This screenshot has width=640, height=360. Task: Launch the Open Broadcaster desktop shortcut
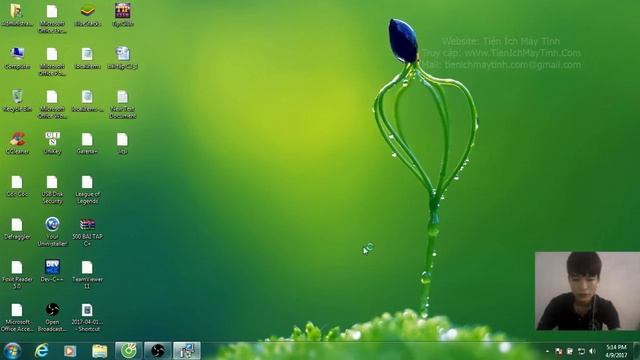pos(52,317)
